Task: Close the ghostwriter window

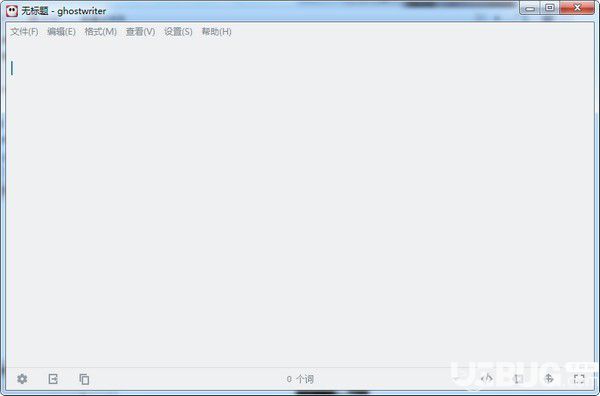Action: coord(577,8)
